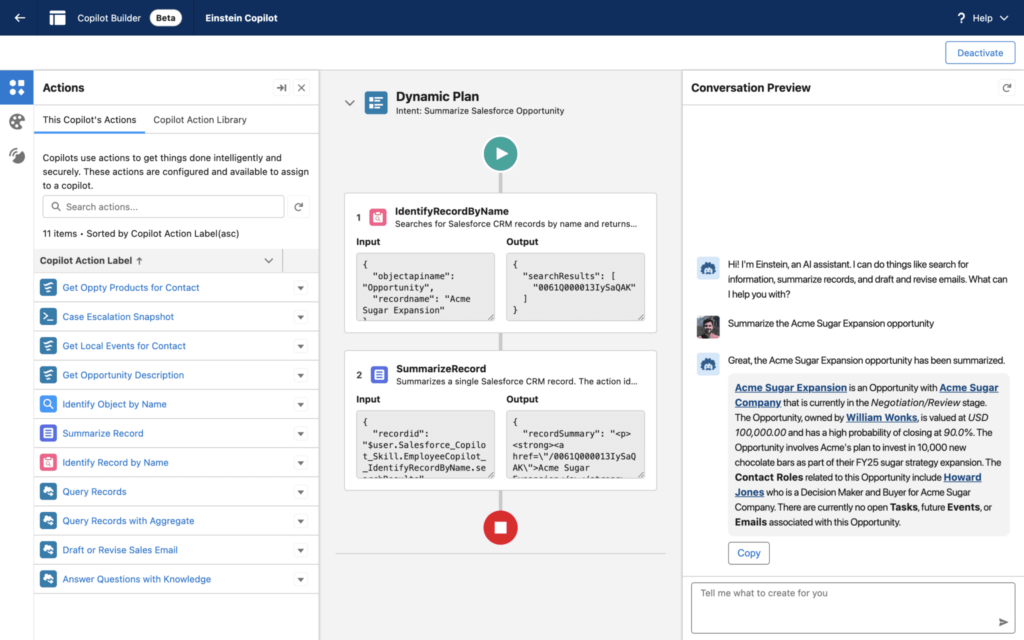Open dropdown for Summarize Record row
This screenshot has height=640, width=1024.
coord(300,434)
